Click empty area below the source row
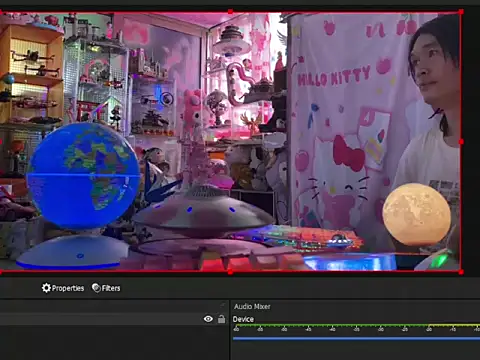Image resolution: width=480 pixels, height=360 pixels. point(114,343)
